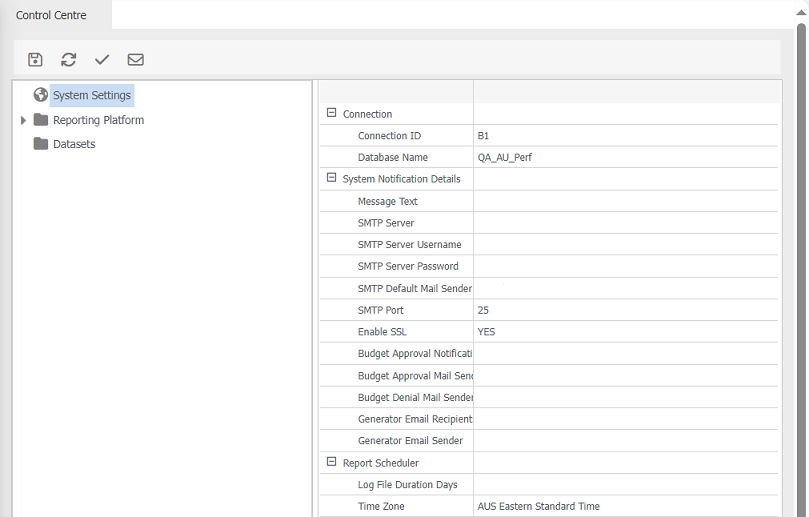Select System Settings in the tree
The height and width of the screenshot is (517, 809).
92,95
